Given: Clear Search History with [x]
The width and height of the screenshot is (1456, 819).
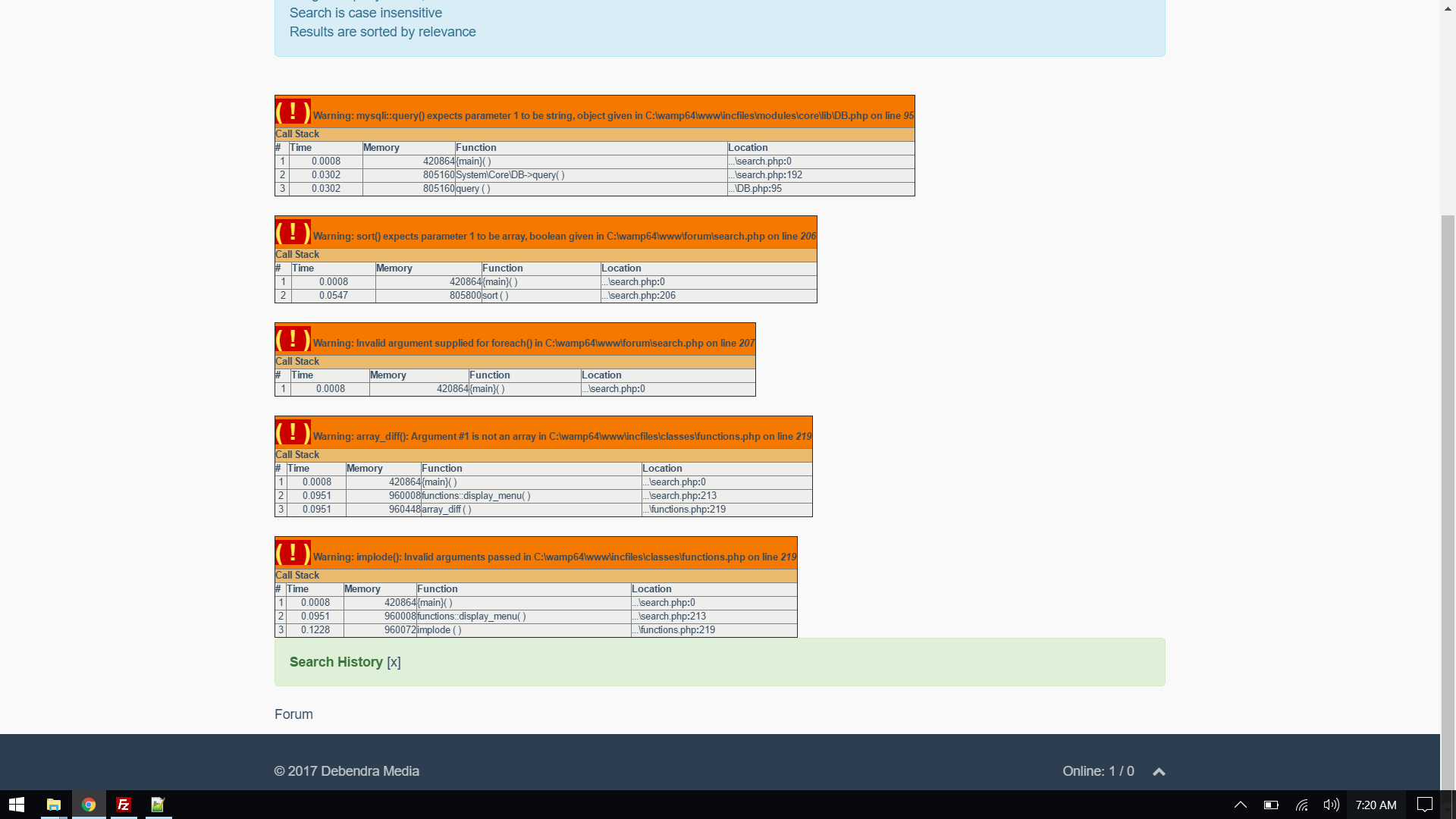Looking at the screenshot, I should pos(394,662).
